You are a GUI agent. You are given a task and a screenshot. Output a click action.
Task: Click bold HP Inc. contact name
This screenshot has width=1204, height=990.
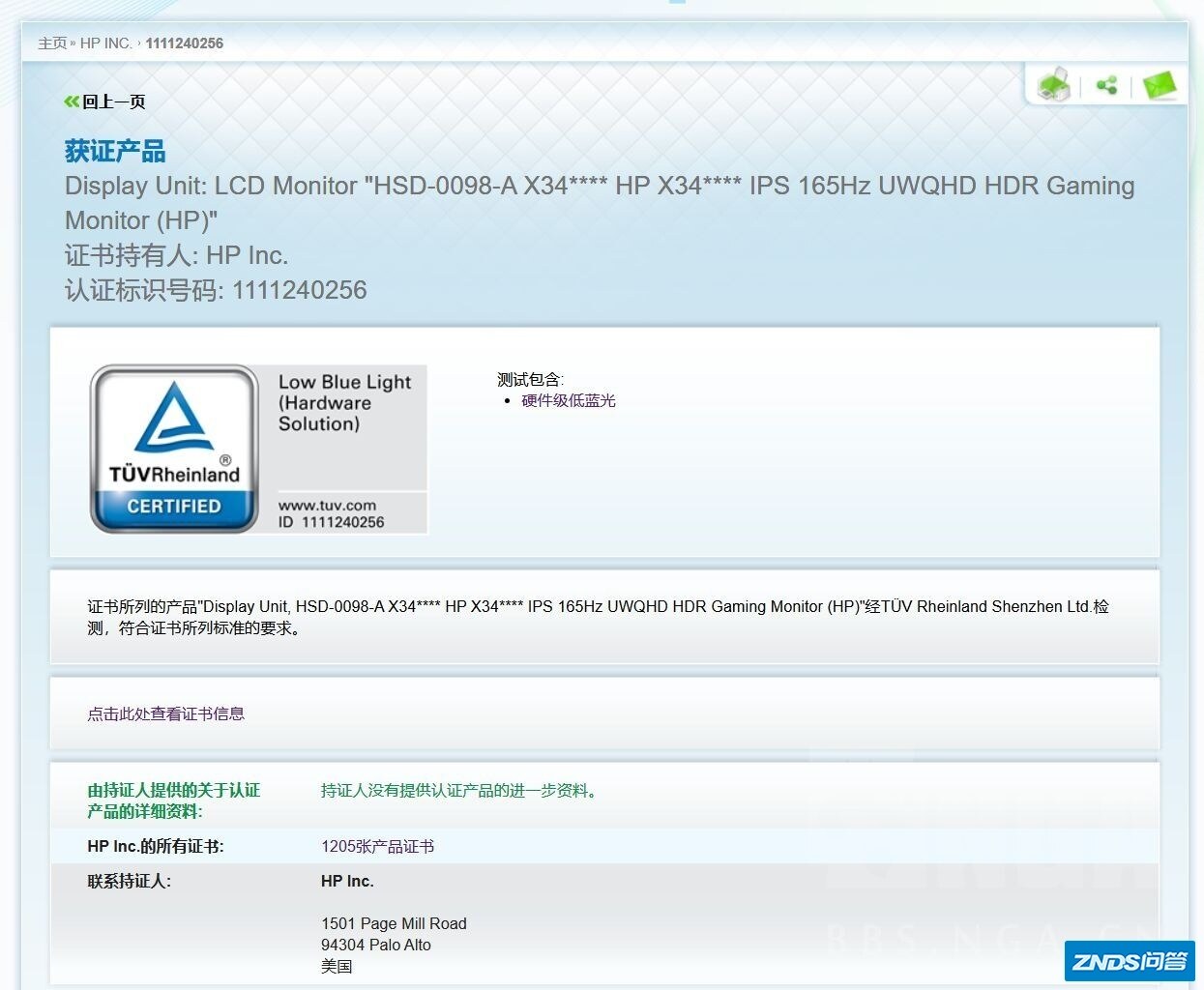coord(347,881)
